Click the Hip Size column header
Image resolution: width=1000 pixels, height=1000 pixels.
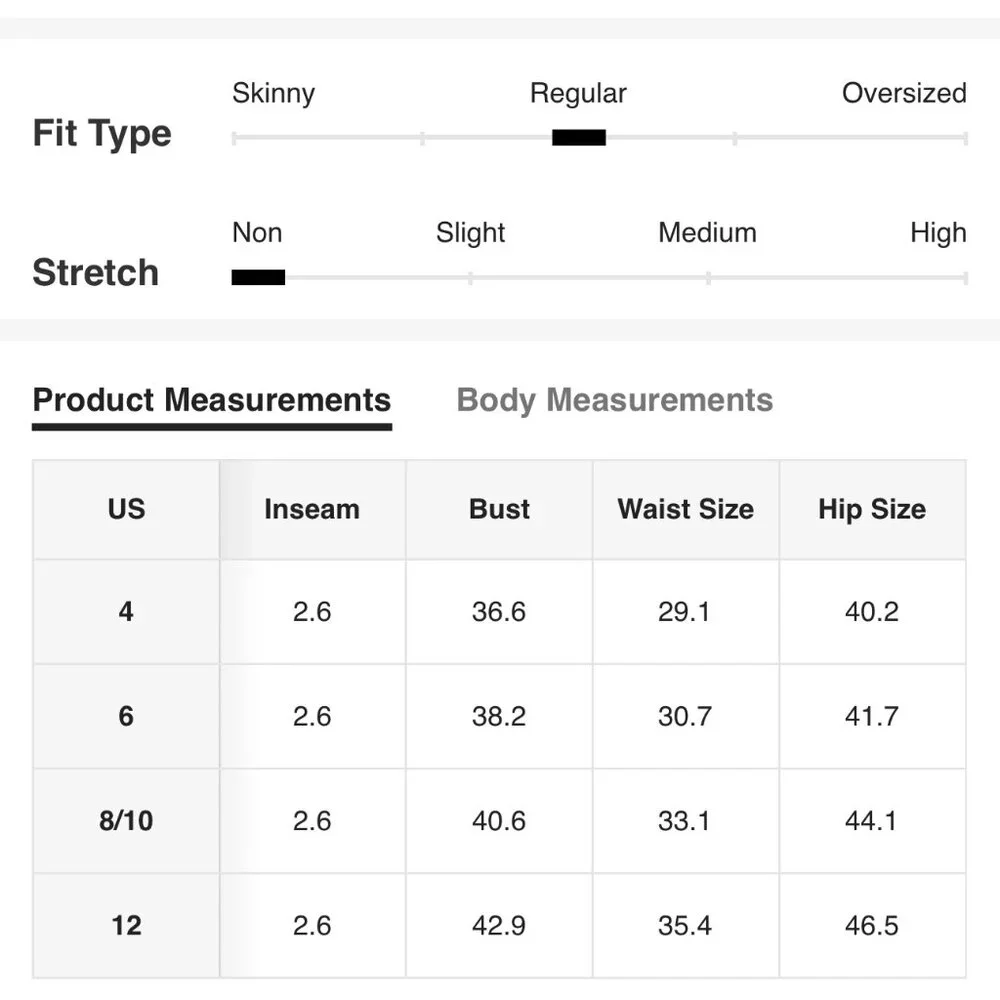871,509
